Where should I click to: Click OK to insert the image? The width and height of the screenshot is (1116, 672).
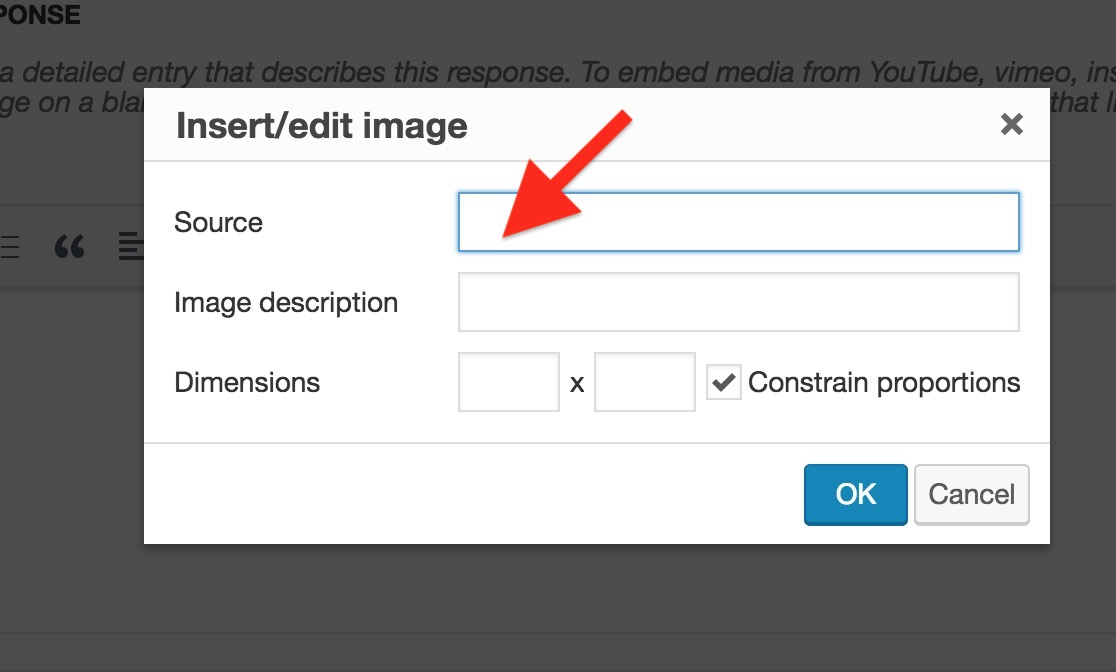(855, 494)
